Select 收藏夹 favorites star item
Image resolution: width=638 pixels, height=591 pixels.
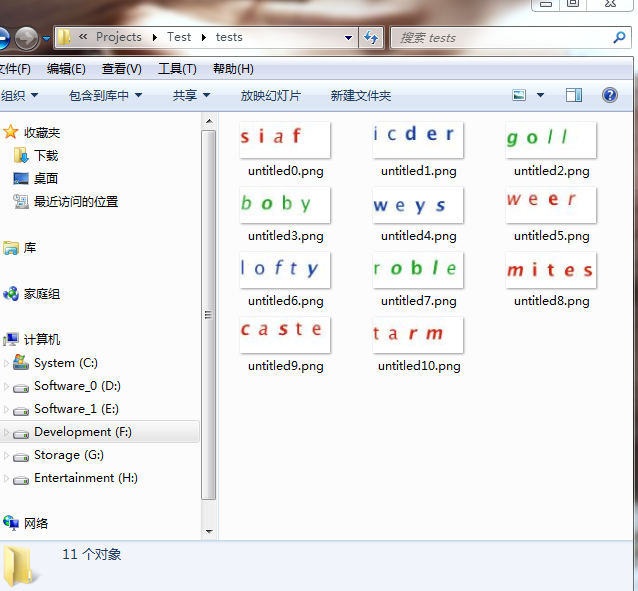[x=31, y=132]
